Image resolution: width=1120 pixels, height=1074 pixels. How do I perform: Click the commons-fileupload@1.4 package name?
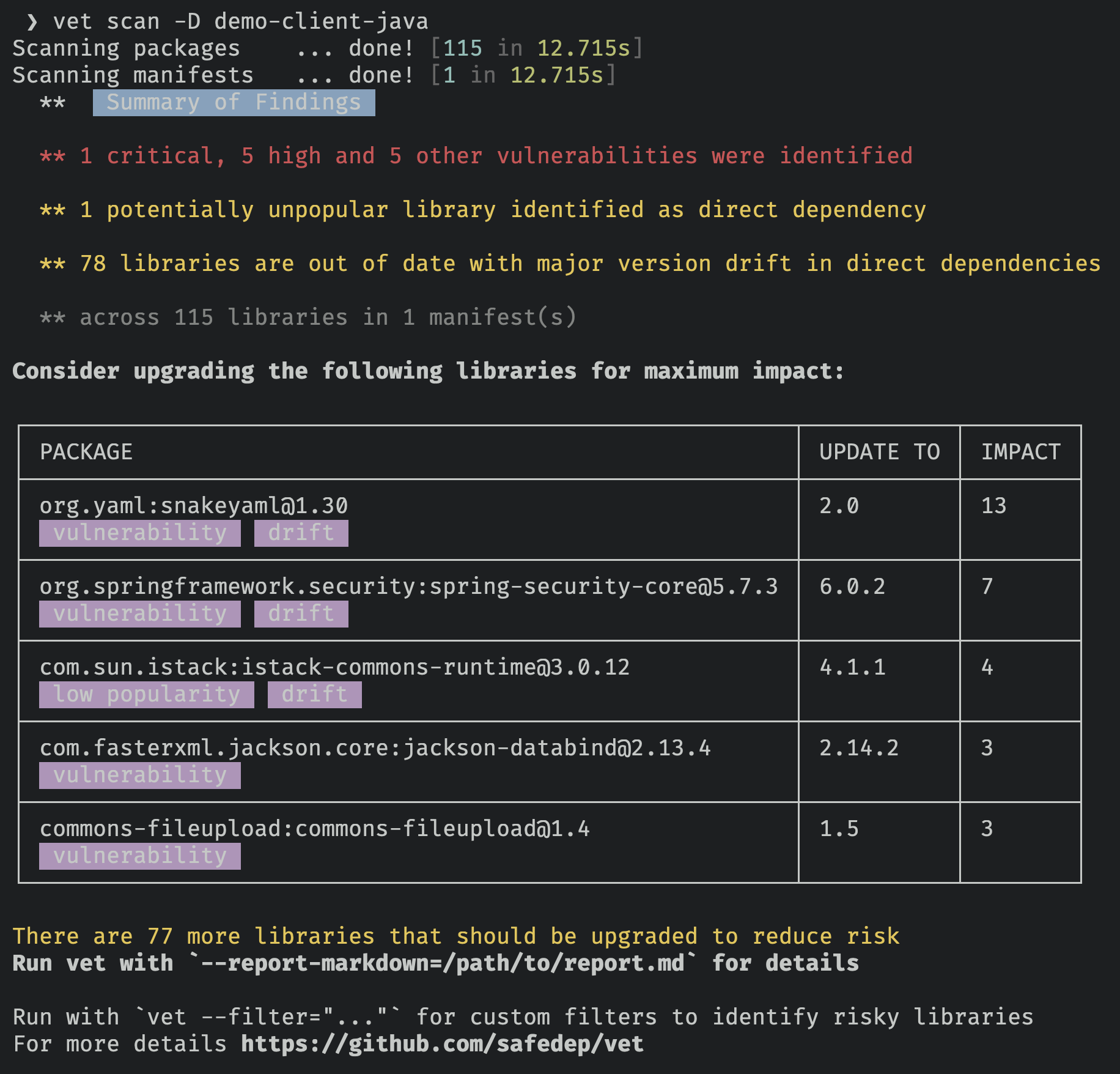tap(314, 829)
